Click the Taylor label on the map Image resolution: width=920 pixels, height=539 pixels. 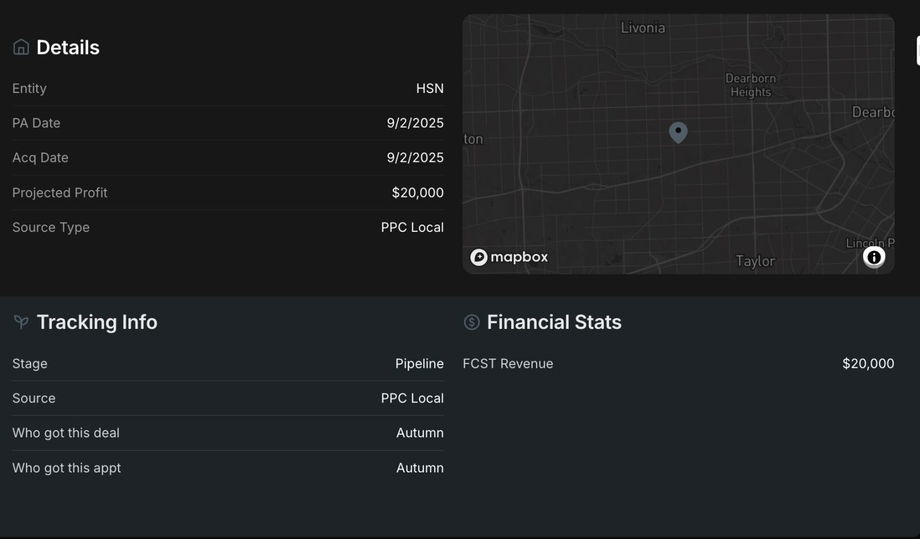[x=755, y=261]
